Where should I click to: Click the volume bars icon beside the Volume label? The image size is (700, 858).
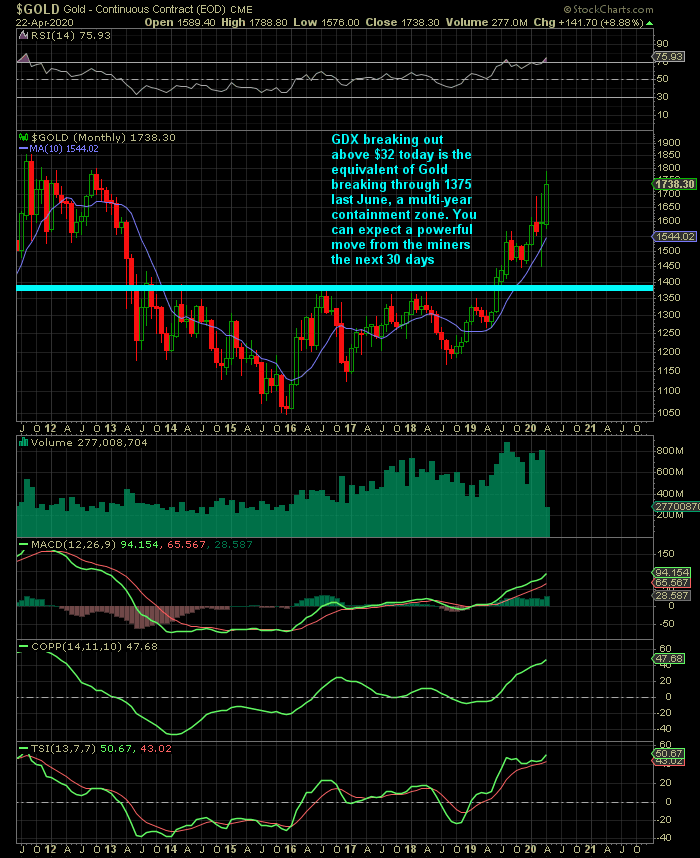pos(24,442)
